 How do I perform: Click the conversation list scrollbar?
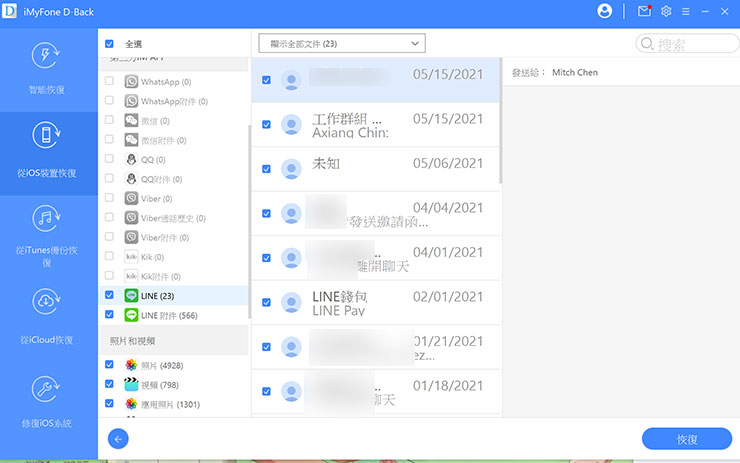pos(500,120)
